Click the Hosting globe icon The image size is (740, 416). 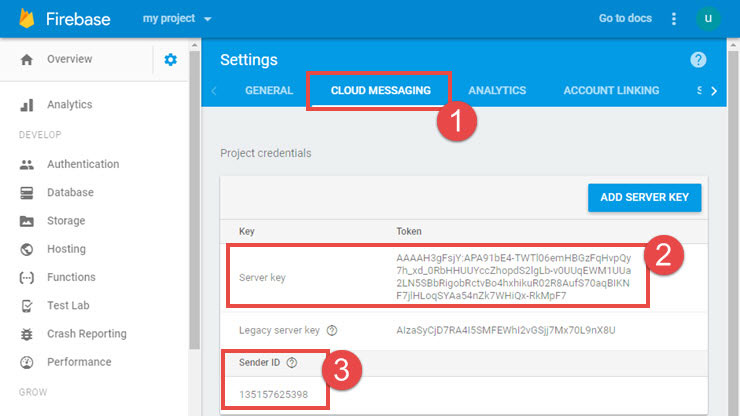coord(27,249)
